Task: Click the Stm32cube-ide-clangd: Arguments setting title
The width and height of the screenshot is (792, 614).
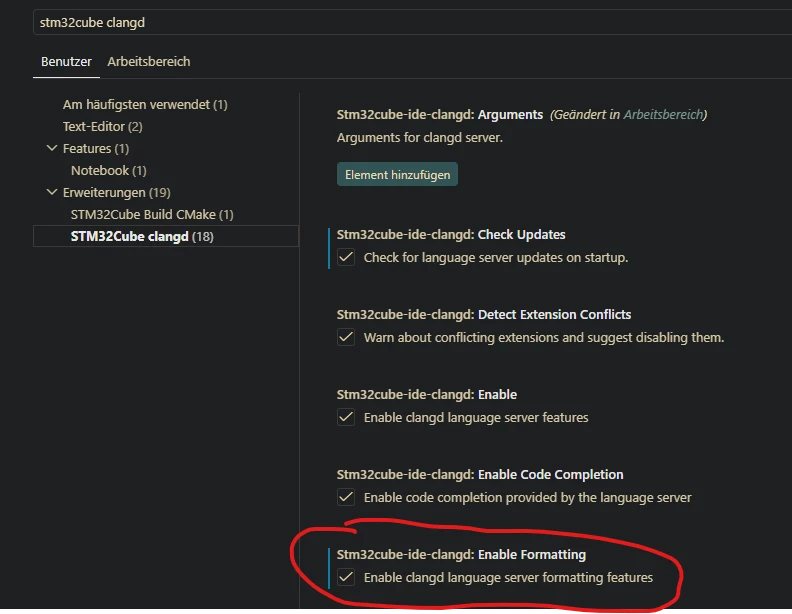Action: point(440,115)
